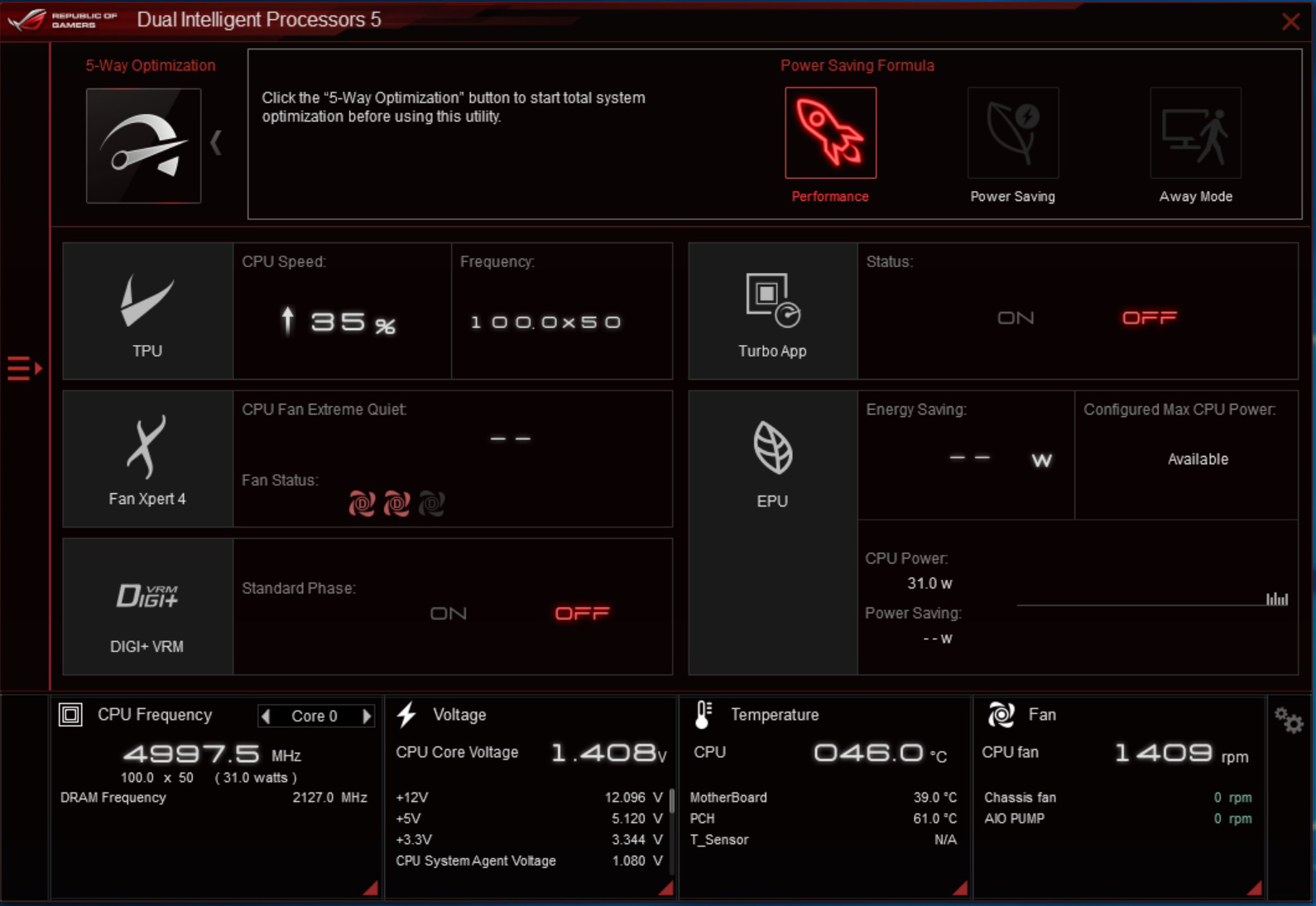Click the Power Saving Formula heading
1316x906 pixels.
tap(857, 65)
